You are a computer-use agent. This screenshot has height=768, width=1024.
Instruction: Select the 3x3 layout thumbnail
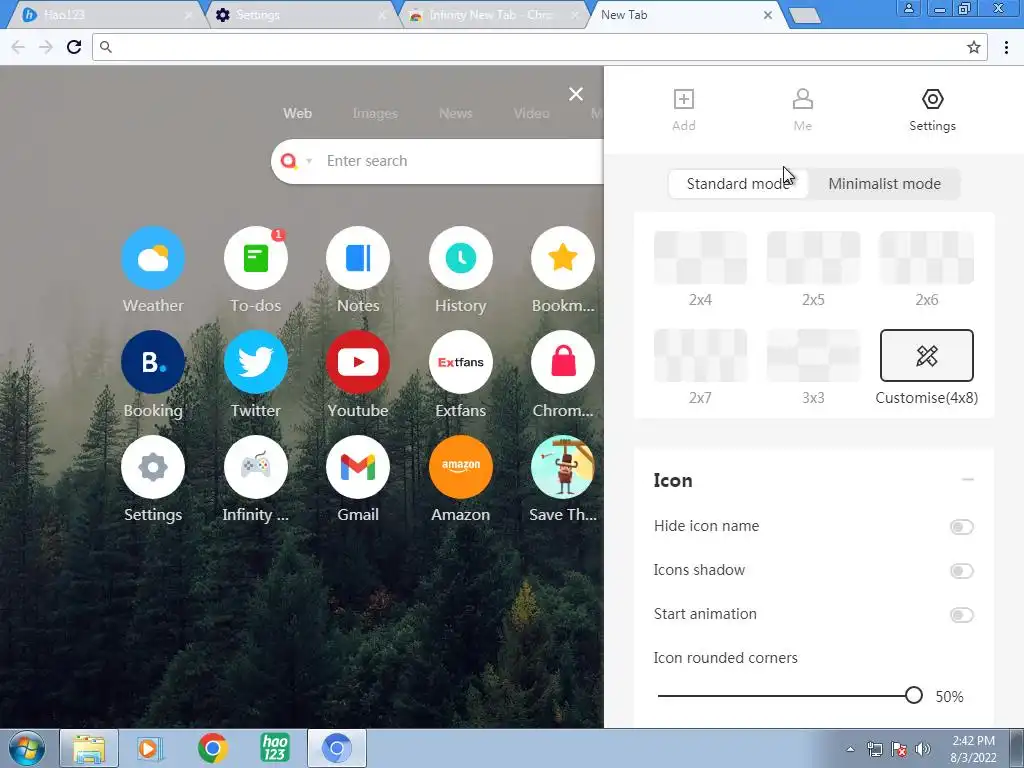click(x=813, y=355)
